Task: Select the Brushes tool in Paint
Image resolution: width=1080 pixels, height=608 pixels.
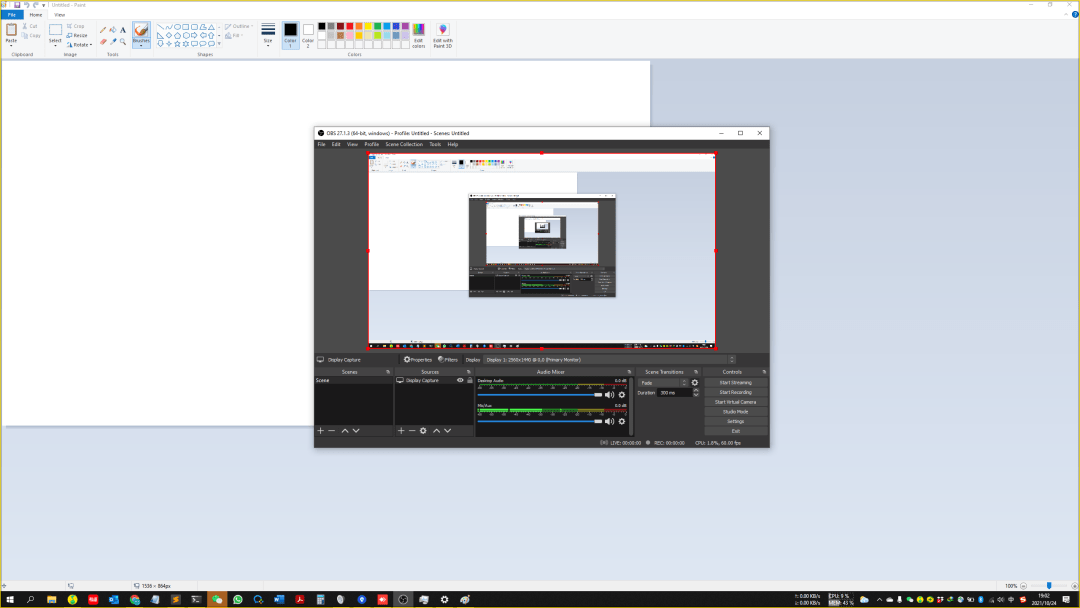Action: pyautogui.click(x=141, y=31)
